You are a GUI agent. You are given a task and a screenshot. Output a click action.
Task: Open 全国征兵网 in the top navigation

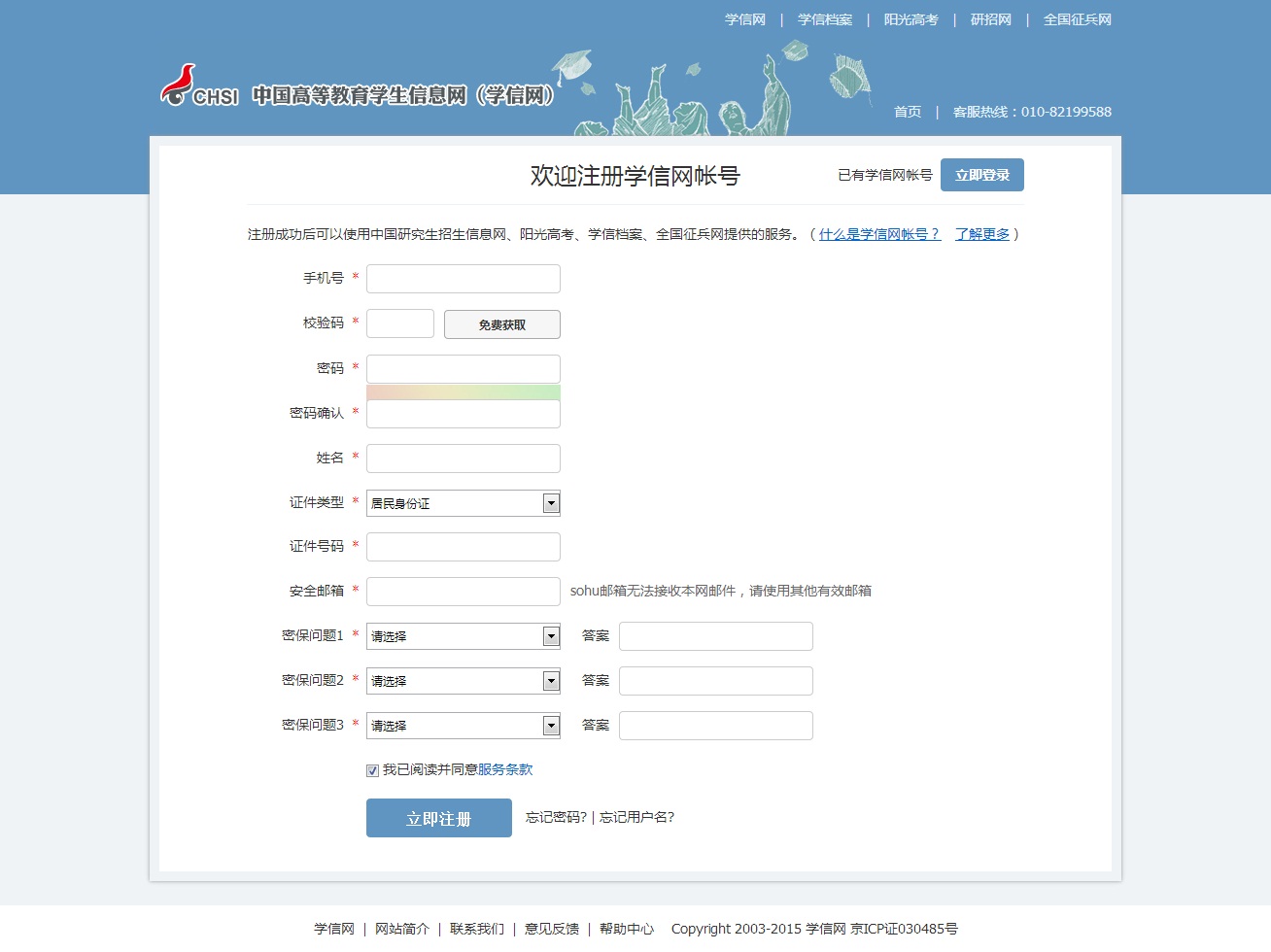click(x=1078, y=19)
